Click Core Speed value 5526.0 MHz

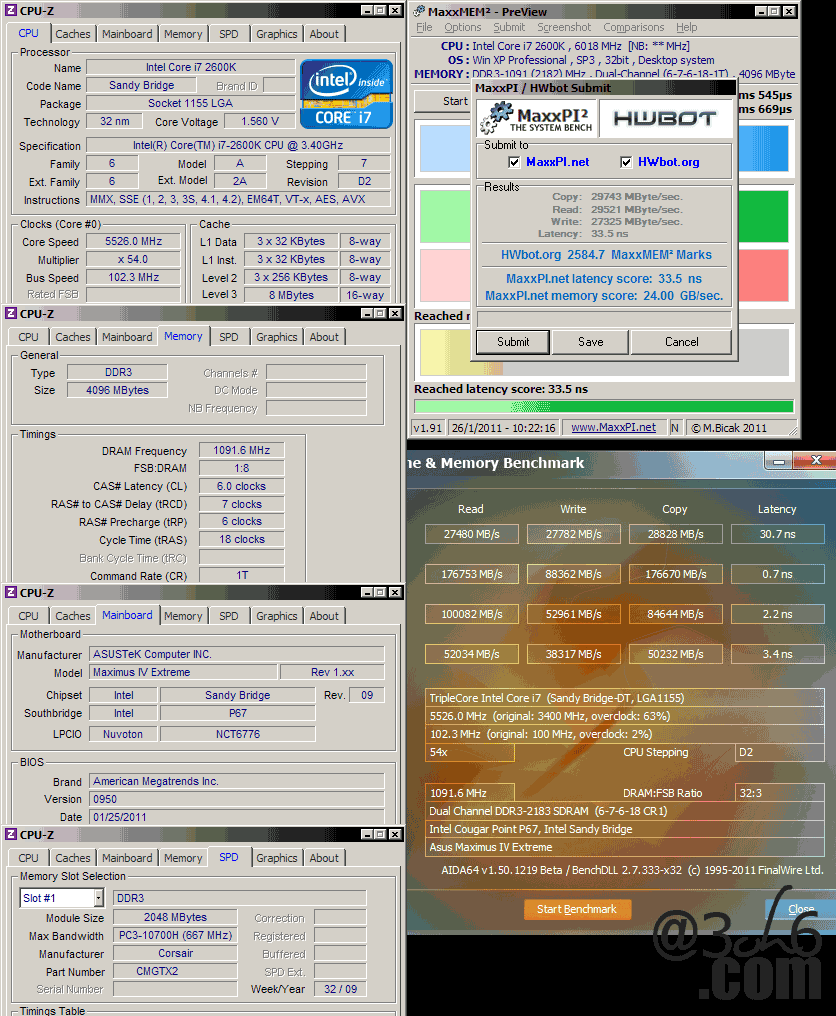coord(134,241)
